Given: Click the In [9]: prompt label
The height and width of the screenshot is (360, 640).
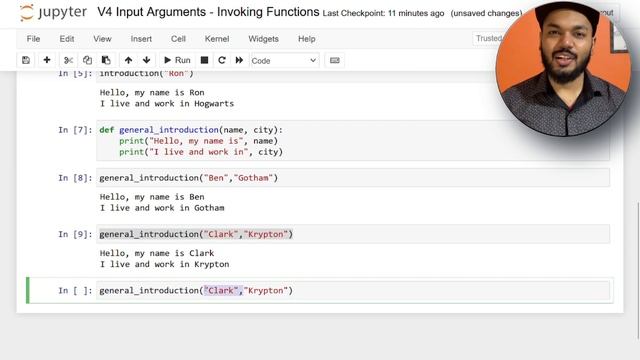Looking at the screenshot, I should tap(75, 234).
